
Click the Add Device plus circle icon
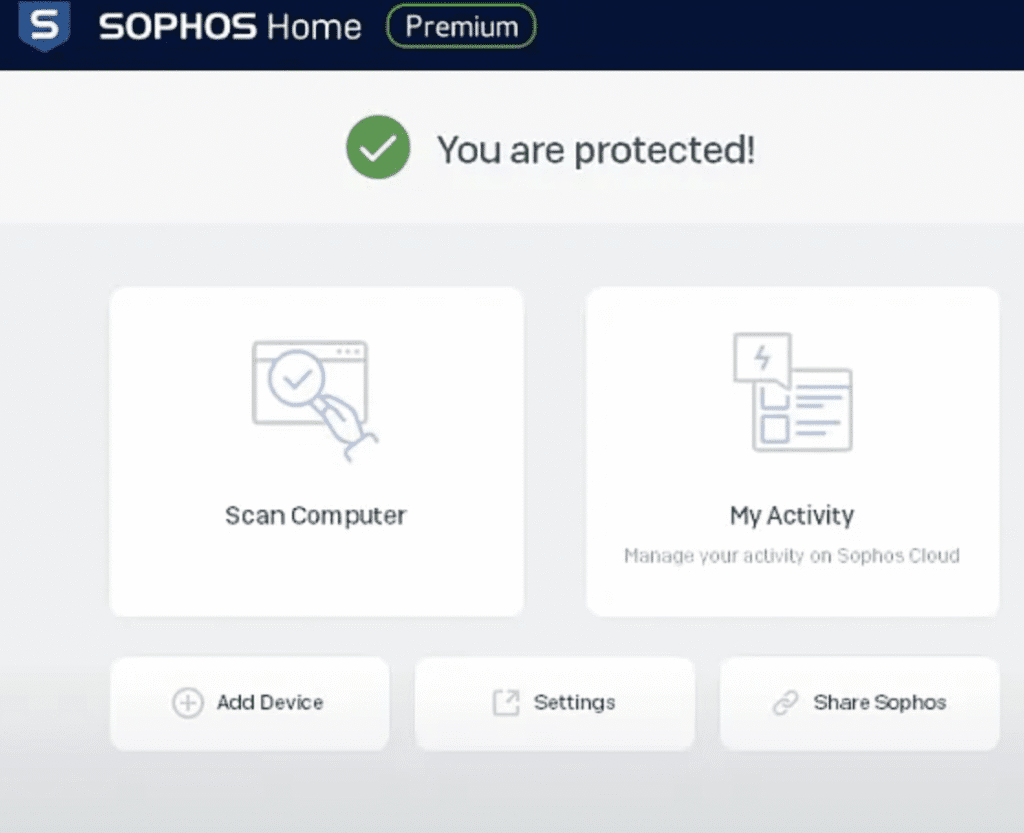click(188, 703)
